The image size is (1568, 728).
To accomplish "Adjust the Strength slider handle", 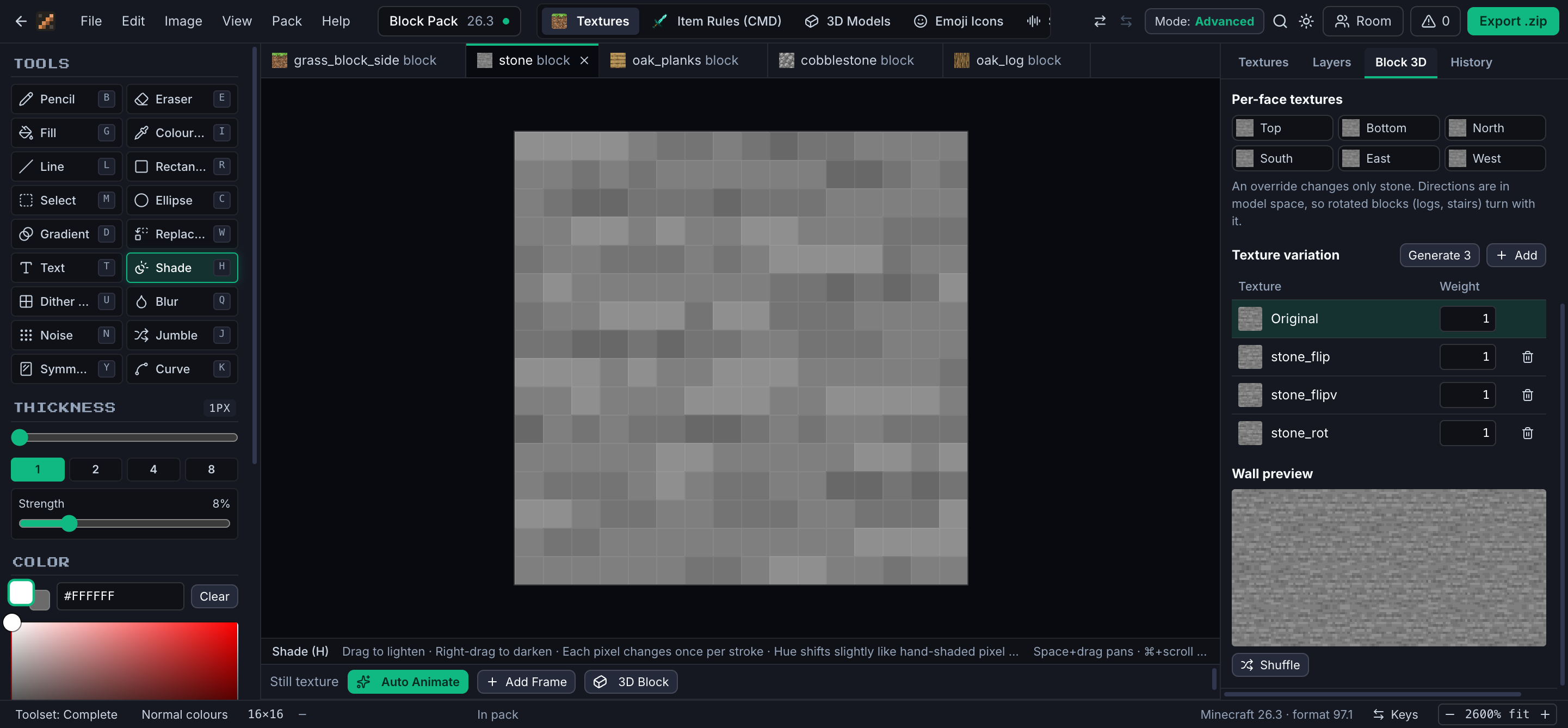I will (70, 523).
